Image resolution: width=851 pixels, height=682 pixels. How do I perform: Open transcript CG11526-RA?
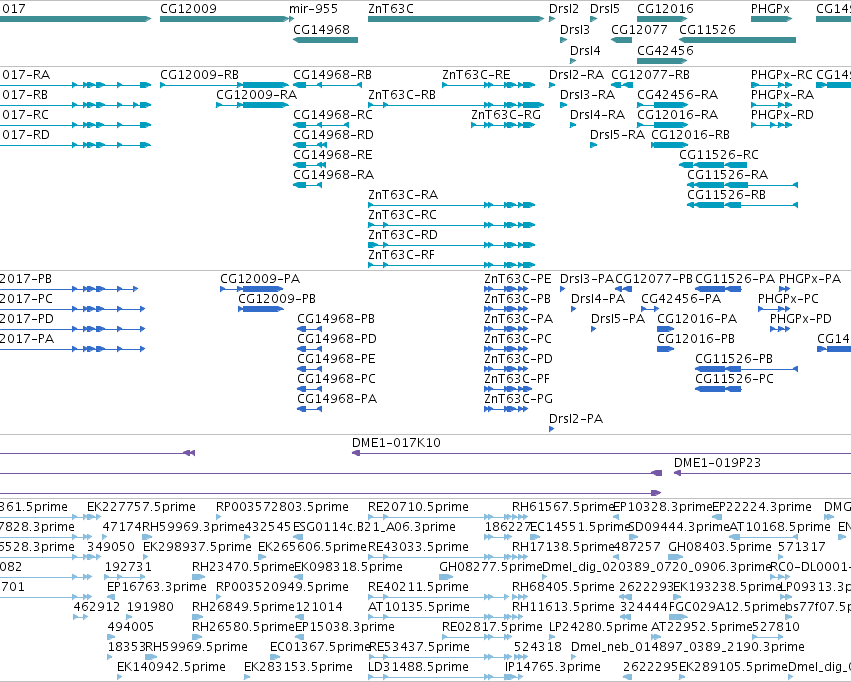coord(727,175)
